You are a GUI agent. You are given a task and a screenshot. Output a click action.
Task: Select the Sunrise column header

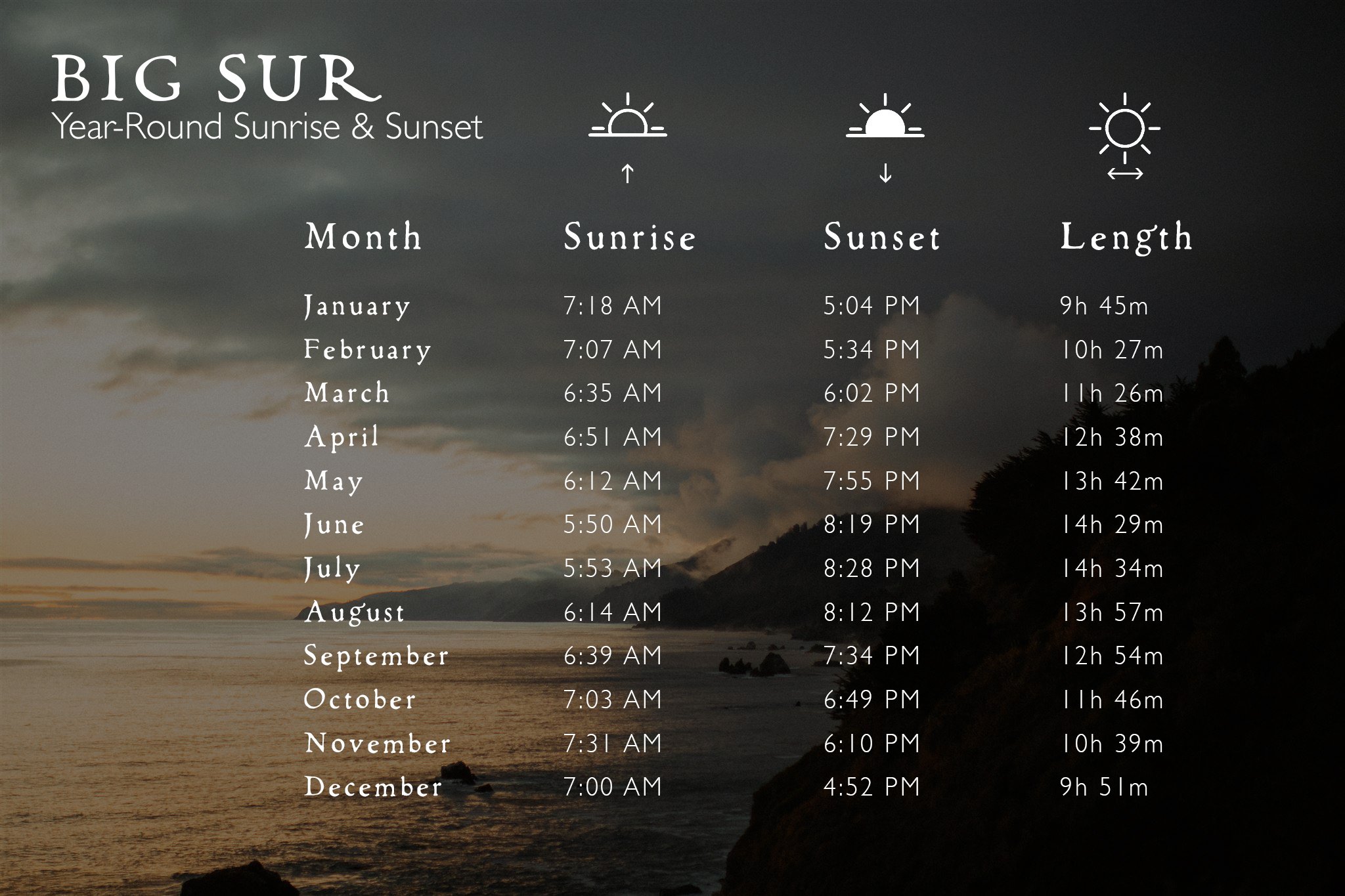click(x=629, y=236)
